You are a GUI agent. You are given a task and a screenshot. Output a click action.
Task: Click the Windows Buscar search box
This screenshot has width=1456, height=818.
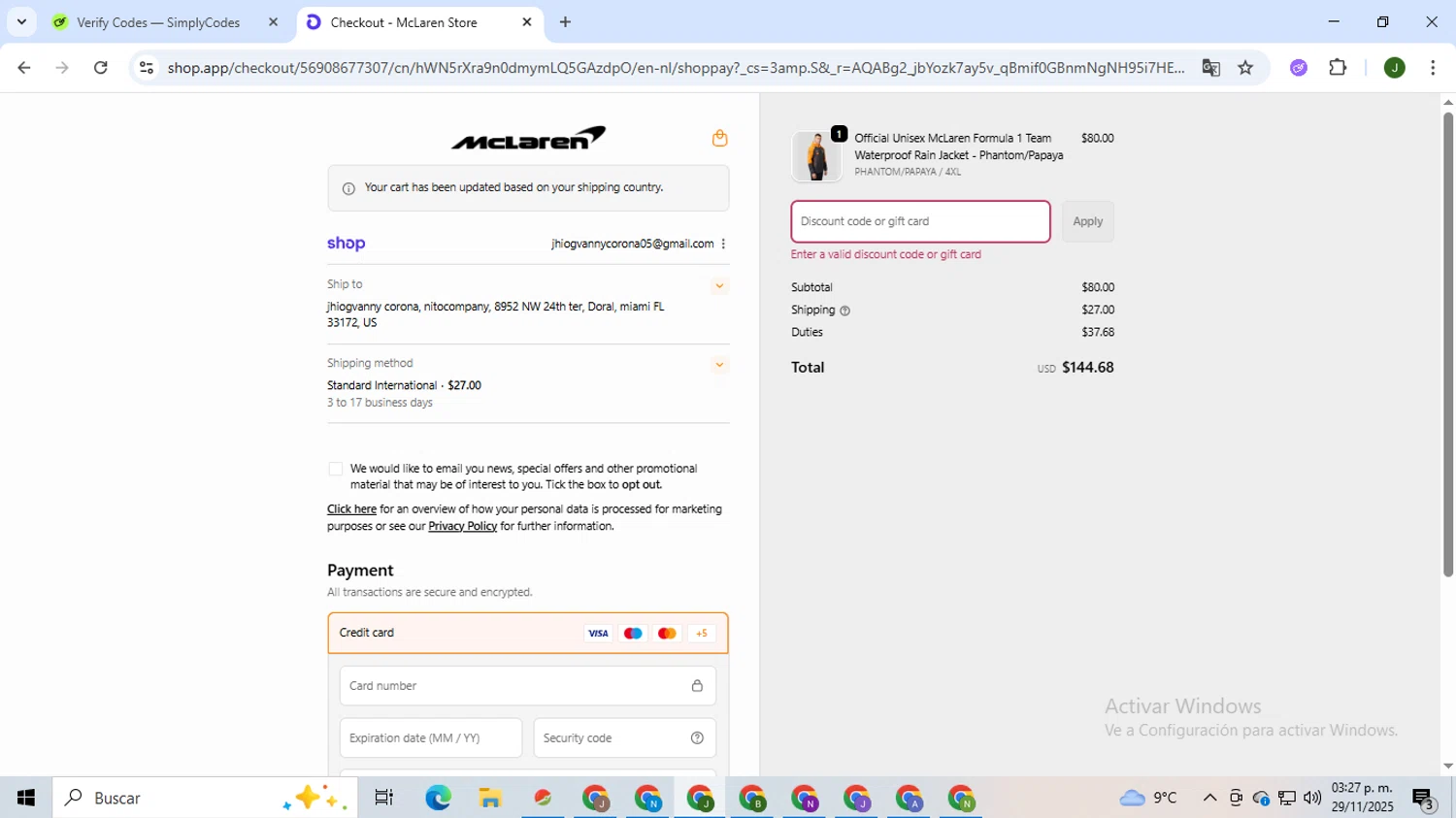[x=205, y=798]
